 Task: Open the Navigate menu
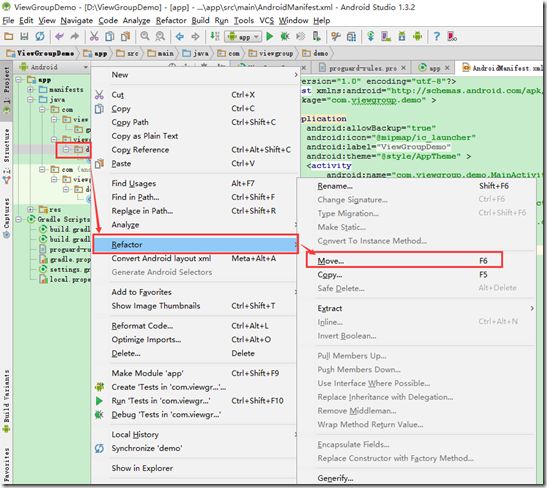77,21
